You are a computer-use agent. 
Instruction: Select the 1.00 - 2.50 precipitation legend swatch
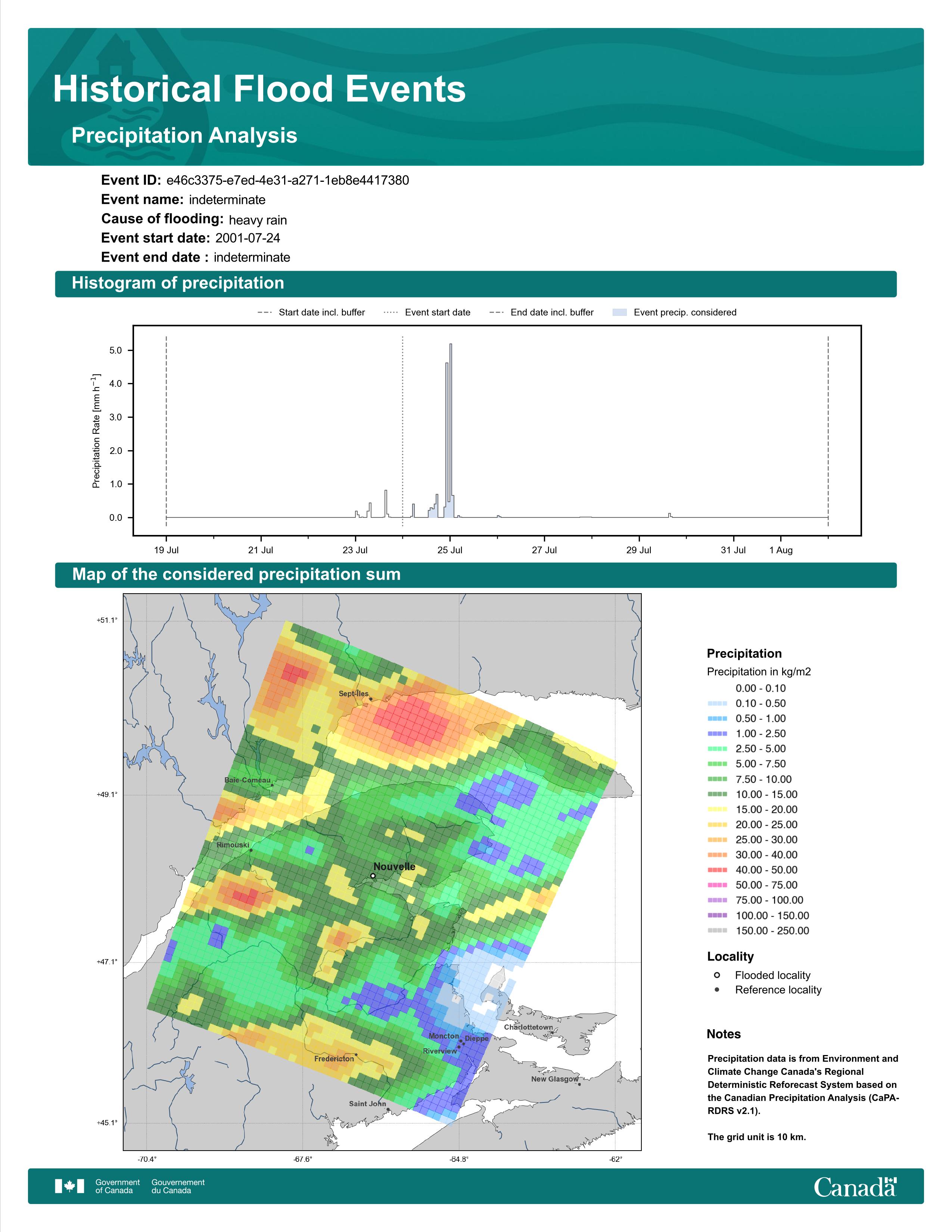pyautogui.click(x=718, y=733)
